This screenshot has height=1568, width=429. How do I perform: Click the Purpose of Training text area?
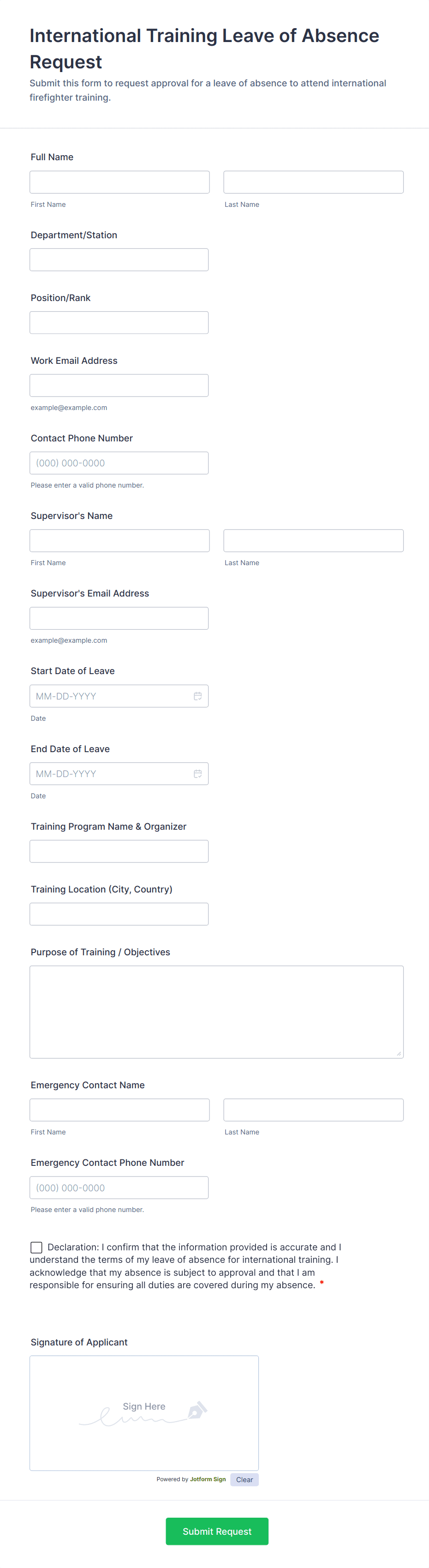click(216, 1012)
